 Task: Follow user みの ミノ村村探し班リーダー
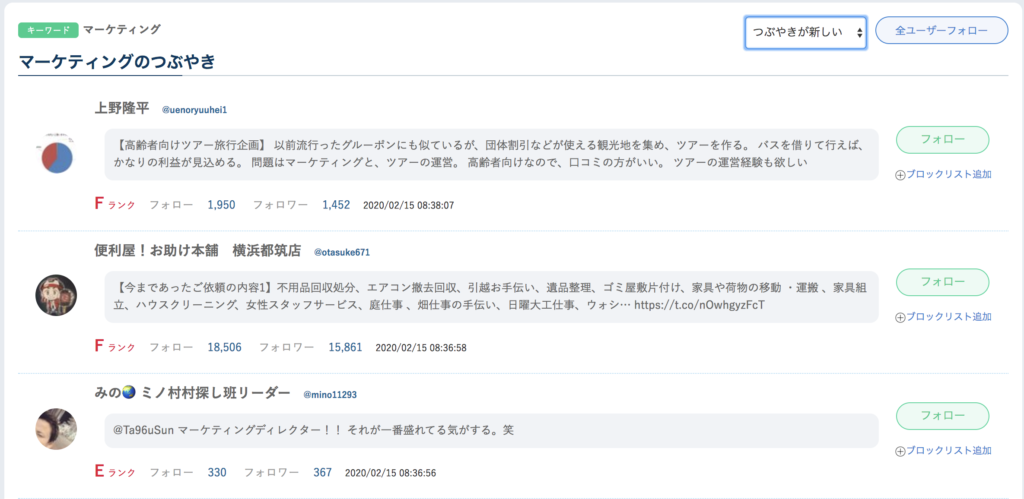(942, 416)
